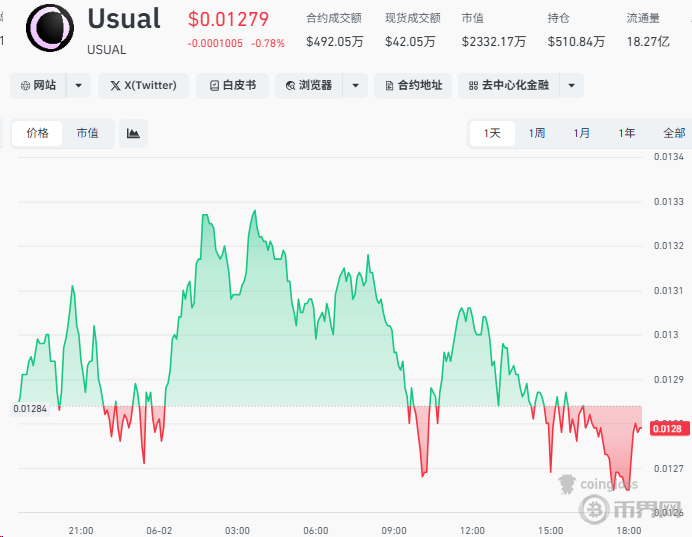Viewport: 692px width, 537px height.
Task: Select the 1年 time range
Action: click(627, 133)
